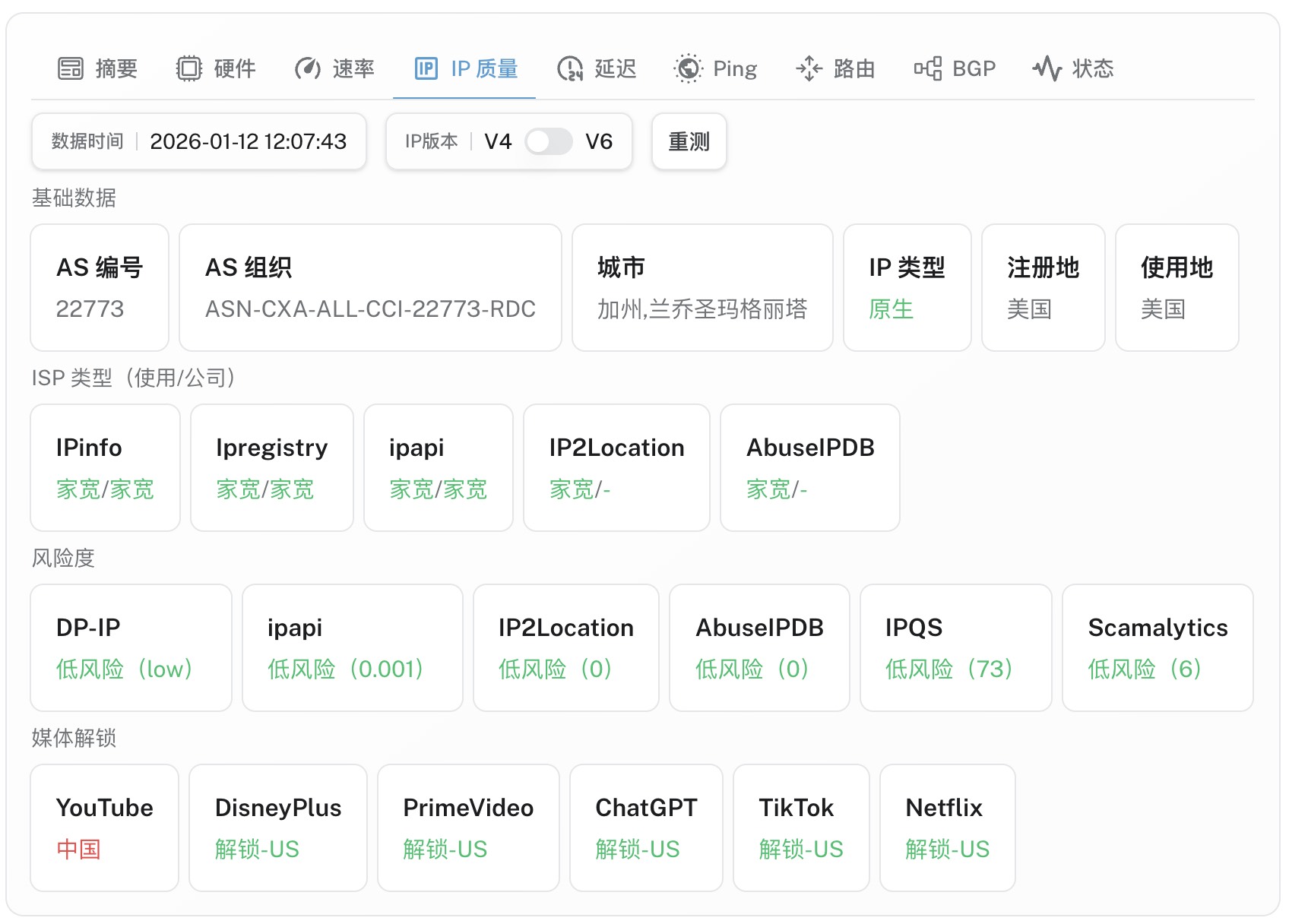Toggle the V4/V6 IP version switch
The width and height of the screenshot is (1289, 924).
[x=549, y=141]
